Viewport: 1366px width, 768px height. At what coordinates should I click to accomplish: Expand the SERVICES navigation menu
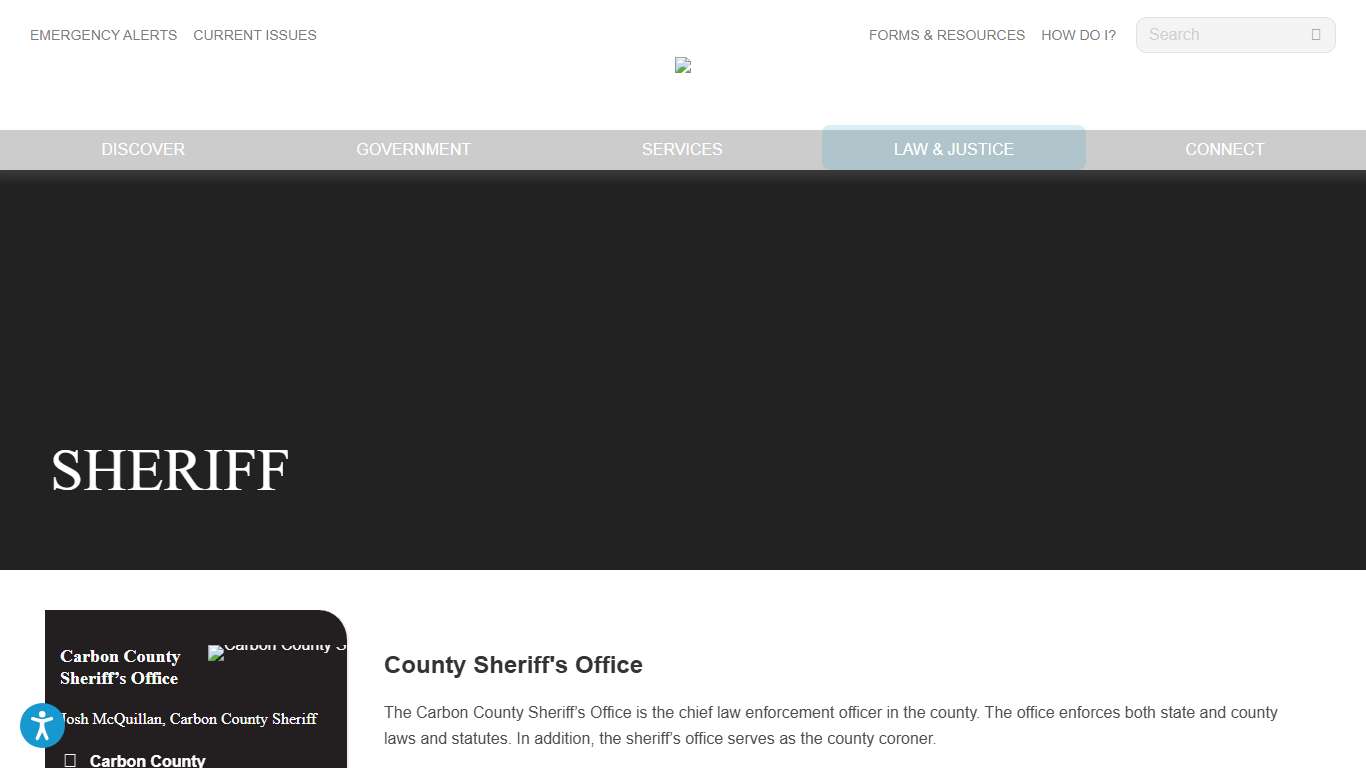[x=682, y=149]
